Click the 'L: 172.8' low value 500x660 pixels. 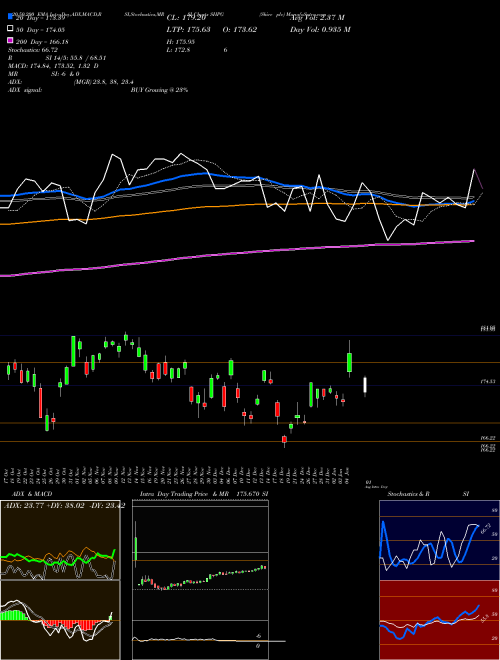tap(179, 50)
